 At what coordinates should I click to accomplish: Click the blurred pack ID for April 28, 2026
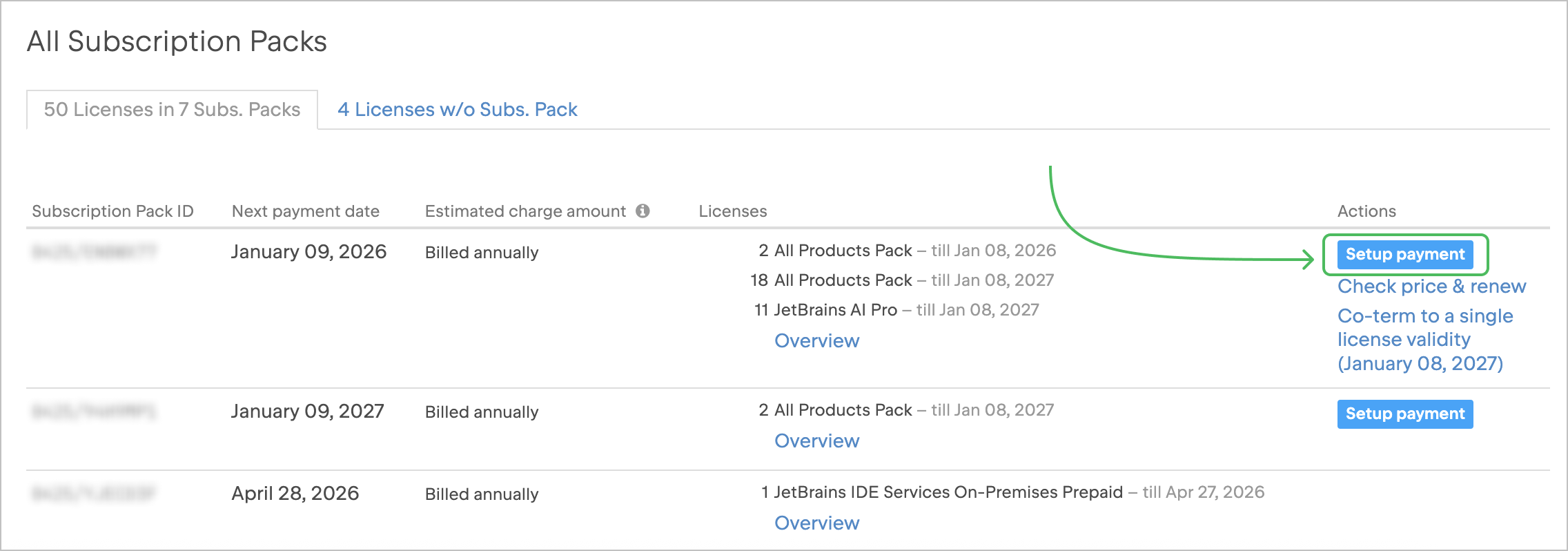click(x=95, y=494)
